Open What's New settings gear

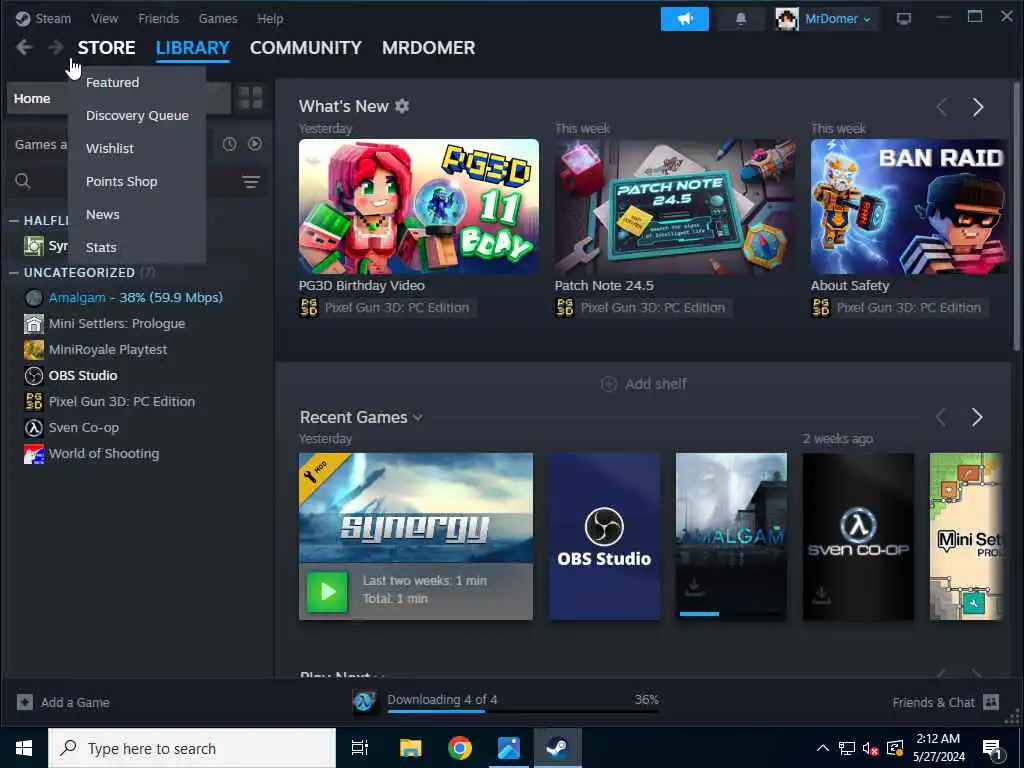click(402, 106)
